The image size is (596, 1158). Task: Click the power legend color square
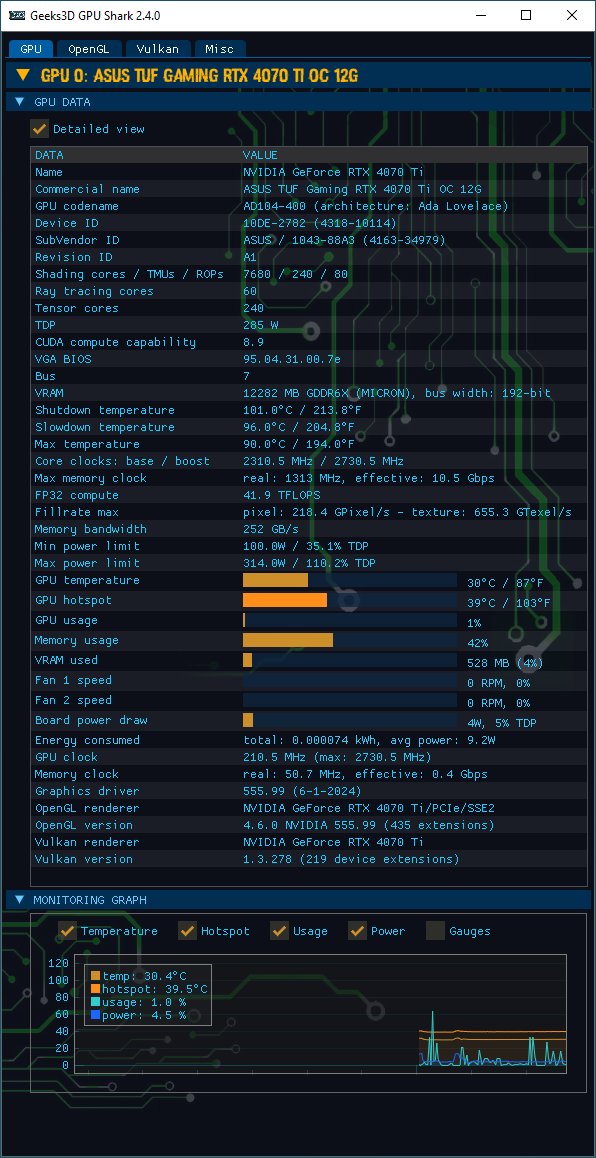pyautogui.click(x=95, y=1015)
